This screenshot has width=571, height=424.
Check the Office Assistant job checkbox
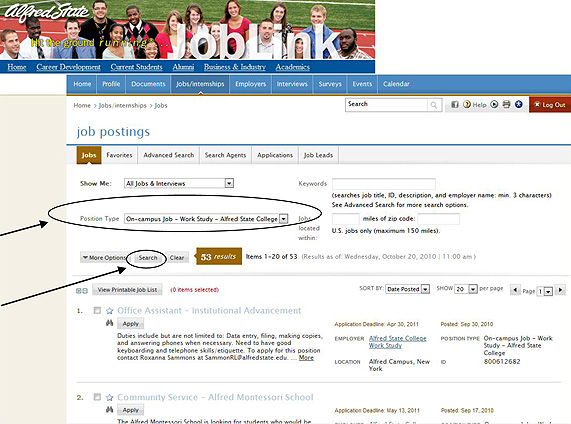[97, 310]
